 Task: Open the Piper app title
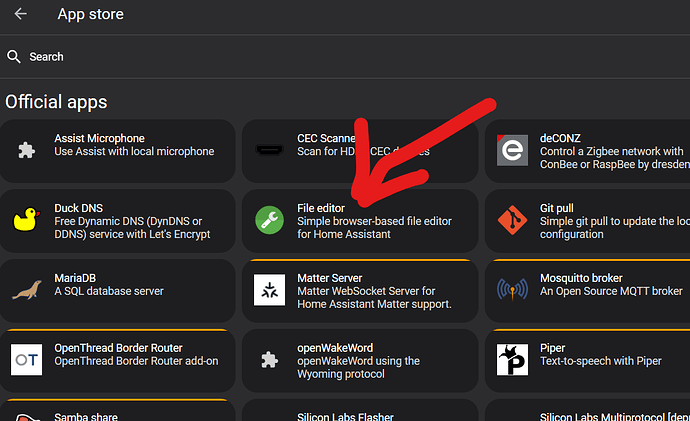coord(552,348)
